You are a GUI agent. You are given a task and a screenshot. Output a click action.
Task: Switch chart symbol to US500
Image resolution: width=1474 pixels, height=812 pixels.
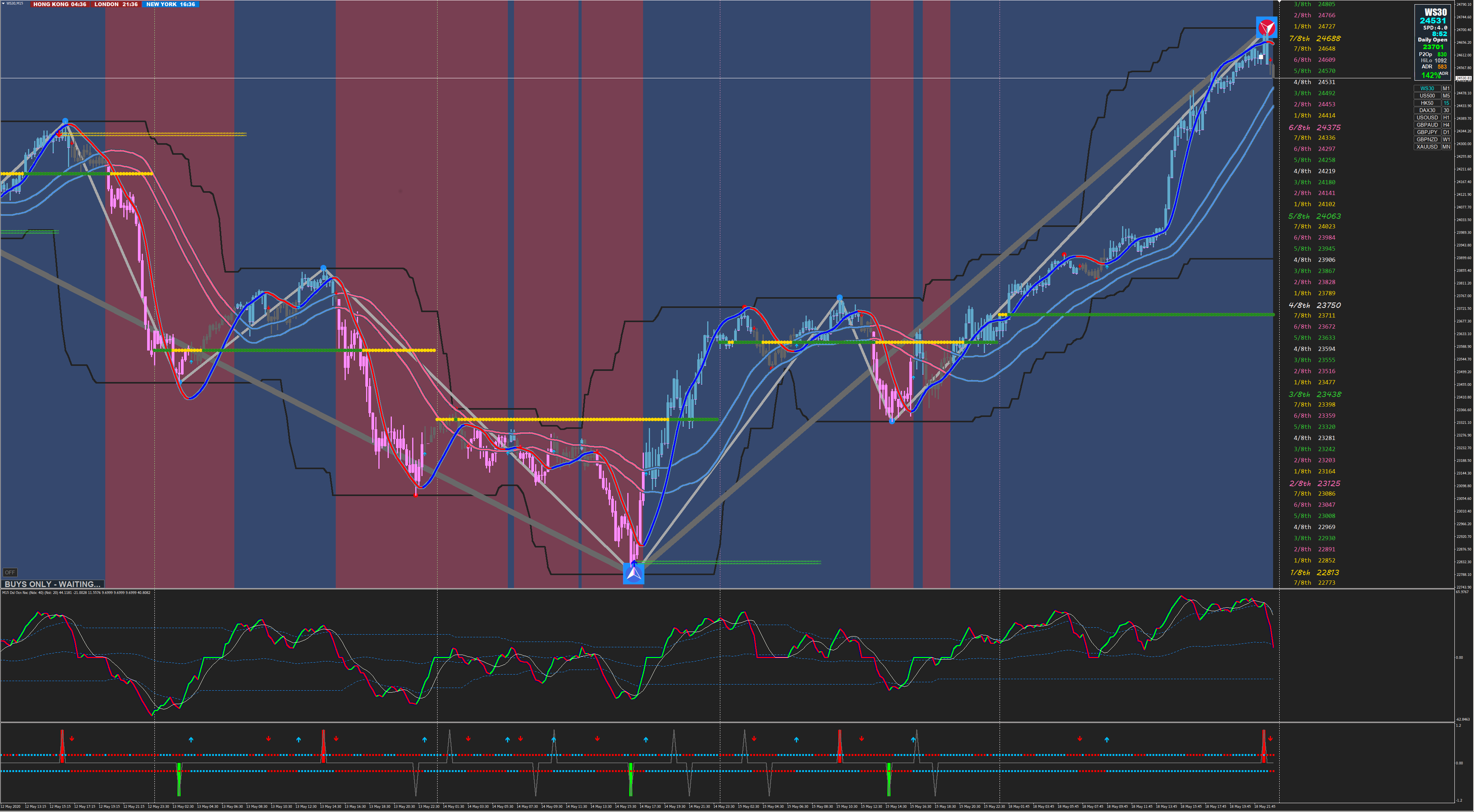(1427, 96)
